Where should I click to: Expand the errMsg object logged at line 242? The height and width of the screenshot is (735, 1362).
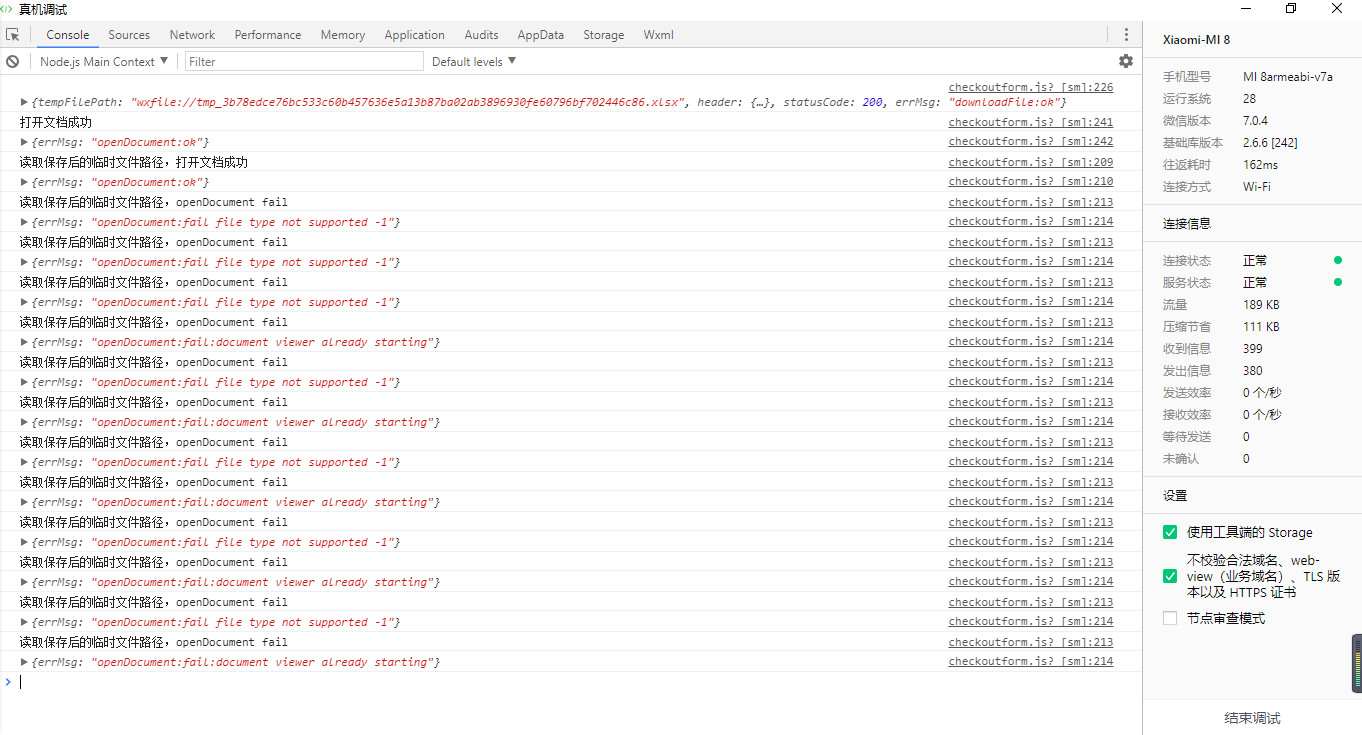click(x=25, y=142)
